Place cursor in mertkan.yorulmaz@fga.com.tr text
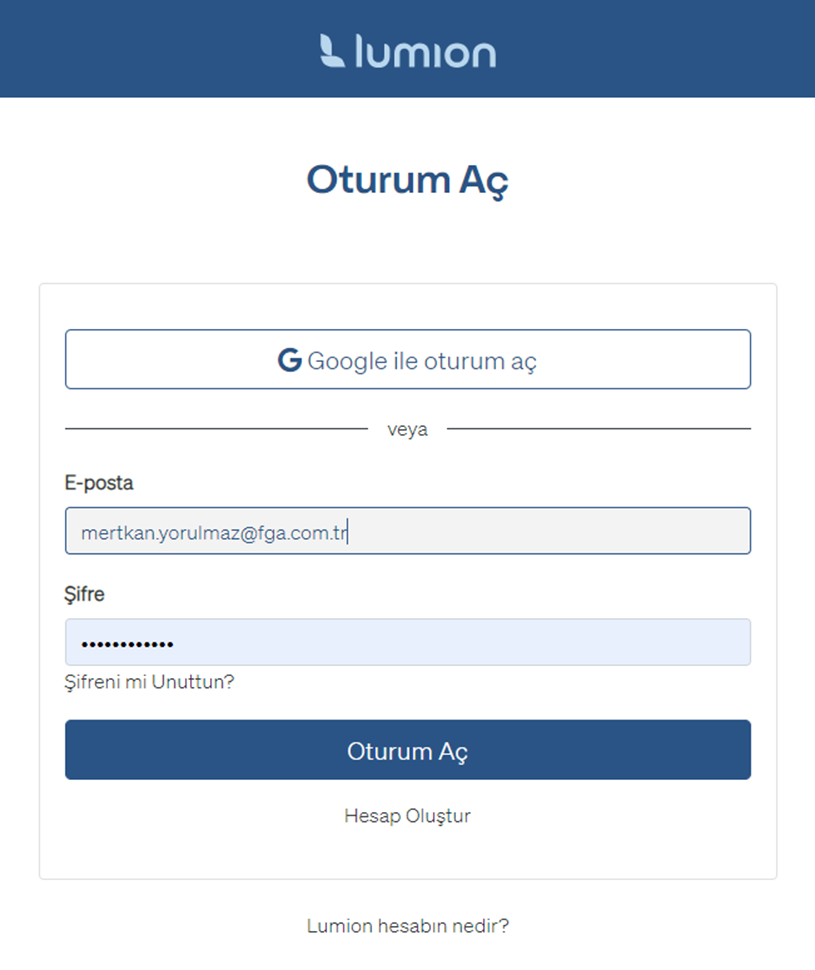The width and height of the screenshot is (815, 970). pos(215,533)
